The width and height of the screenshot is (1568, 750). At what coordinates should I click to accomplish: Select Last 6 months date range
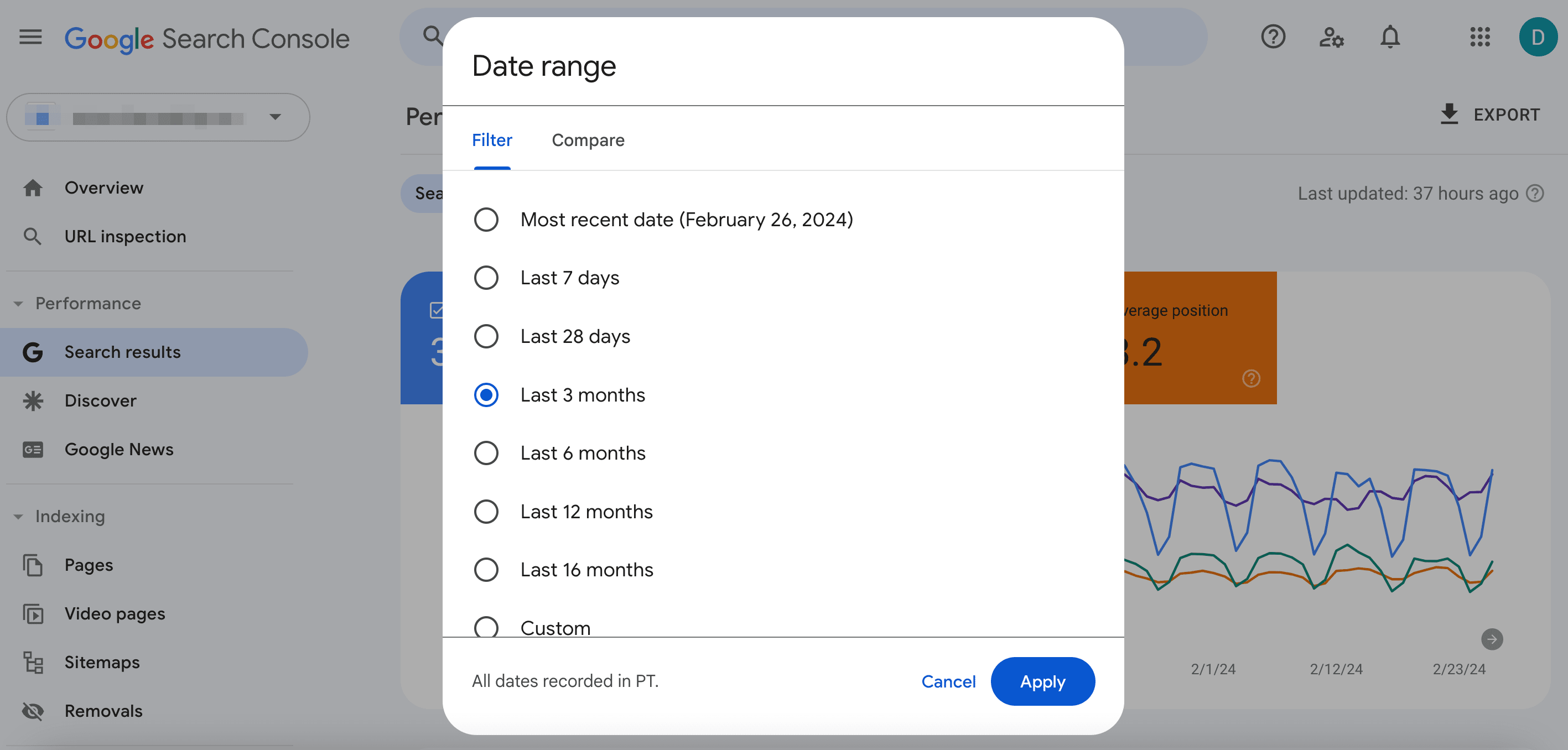coord(487,452)
